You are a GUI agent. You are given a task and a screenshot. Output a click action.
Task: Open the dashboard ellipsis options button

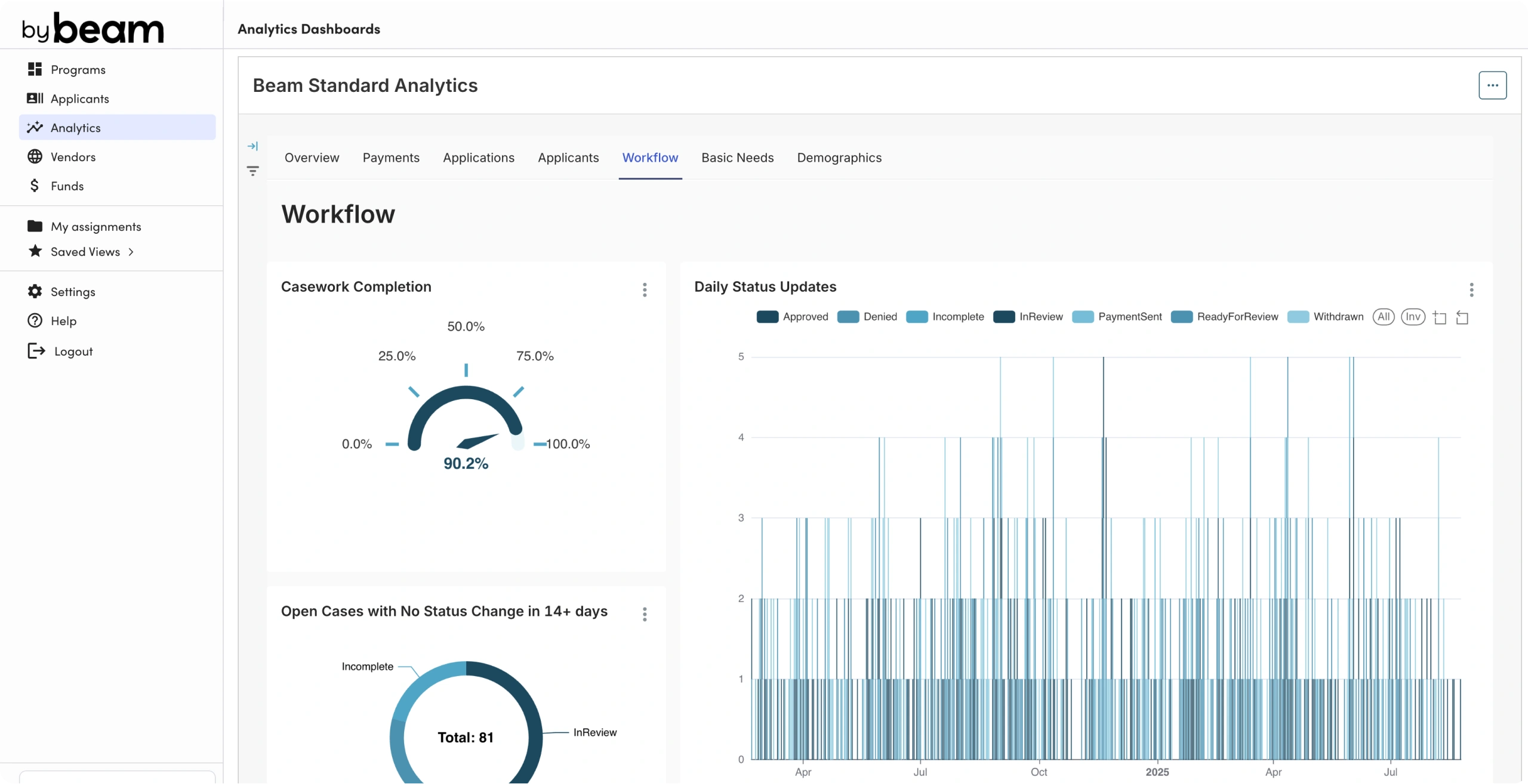(x=1492, y=85)
